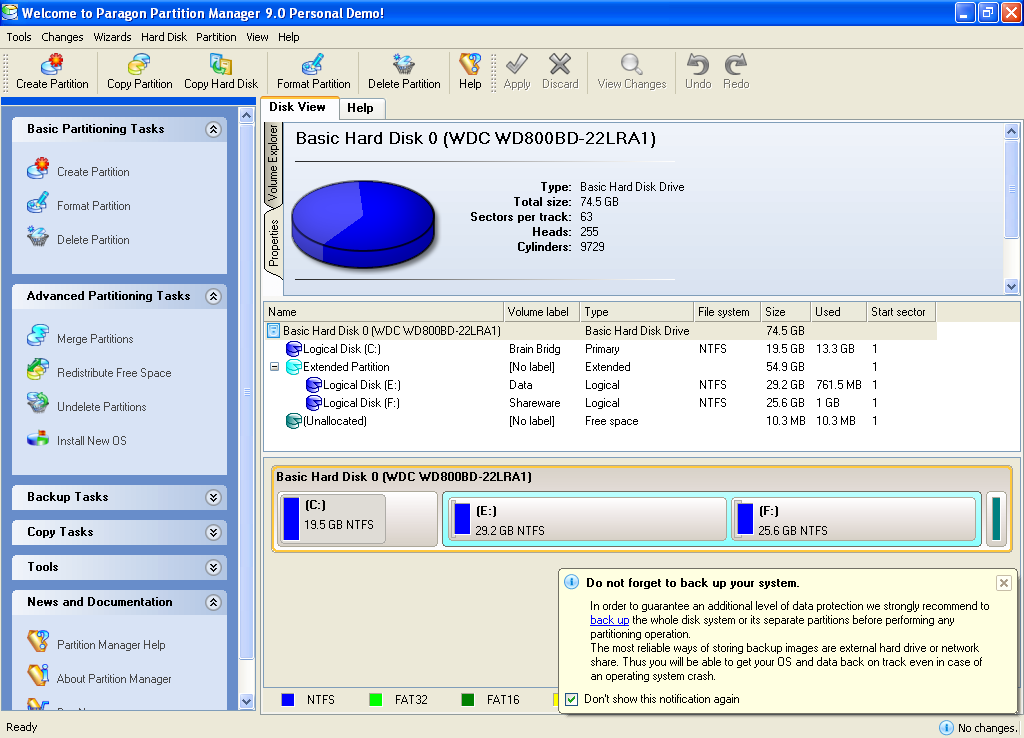Collapse the Extended Partition tree node
Viewport: 1024px width, 738px height.
[274, 367]
